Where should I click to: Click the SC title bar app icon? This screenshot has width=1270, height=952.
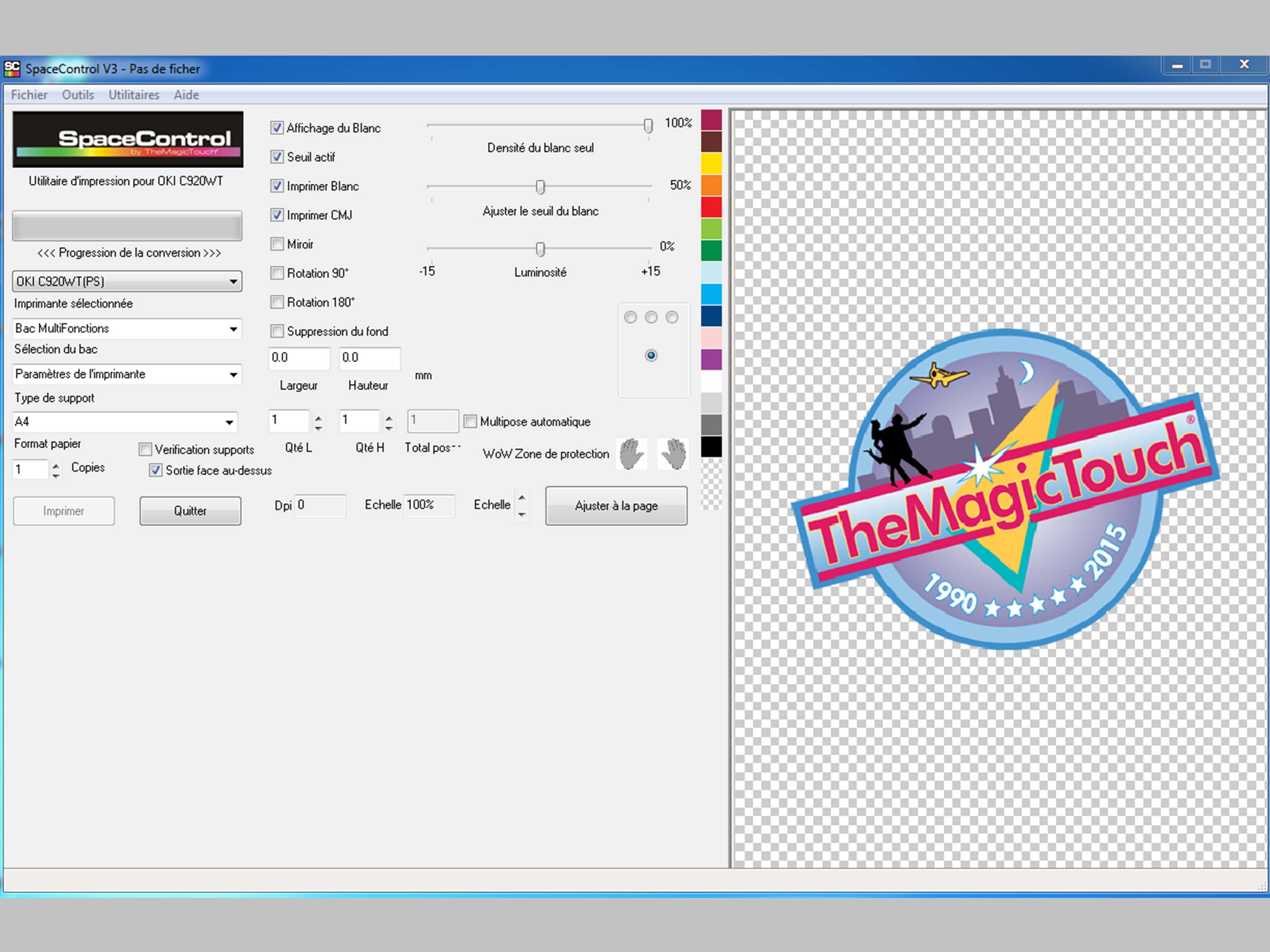pyautogui.click(x=12, y=69)
